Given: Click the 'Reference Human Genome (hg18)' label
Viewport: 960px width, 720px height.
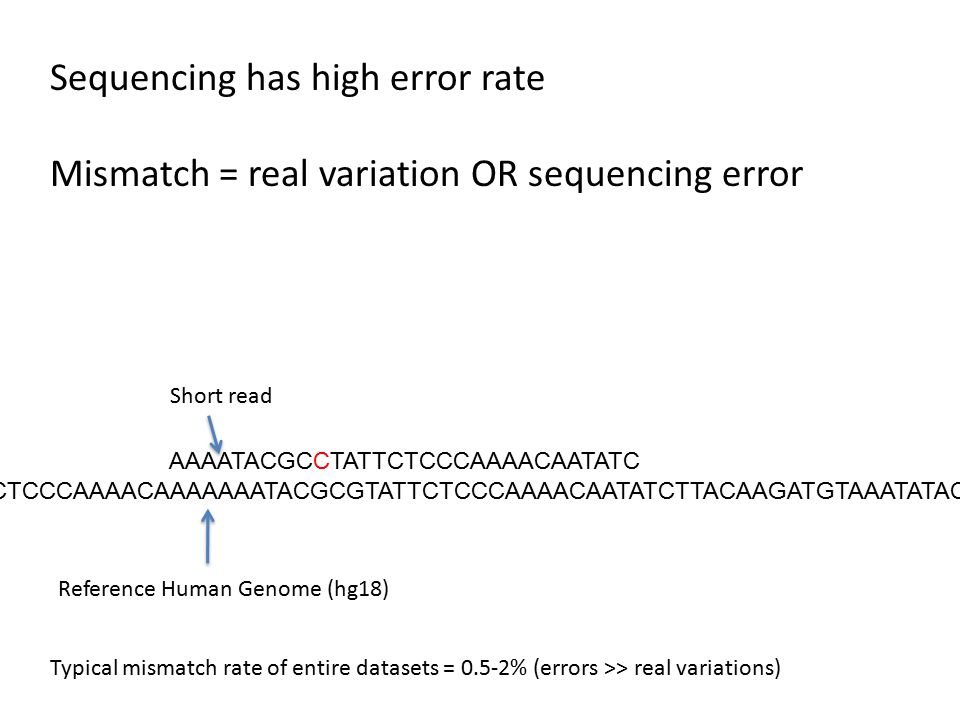Looking at the screenshot, I should [223, 589].
